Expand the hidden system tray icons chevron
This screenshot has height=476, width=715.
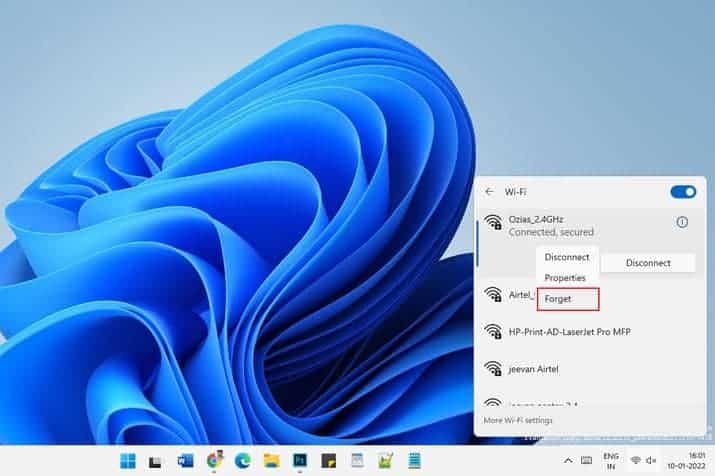[568, 461]
